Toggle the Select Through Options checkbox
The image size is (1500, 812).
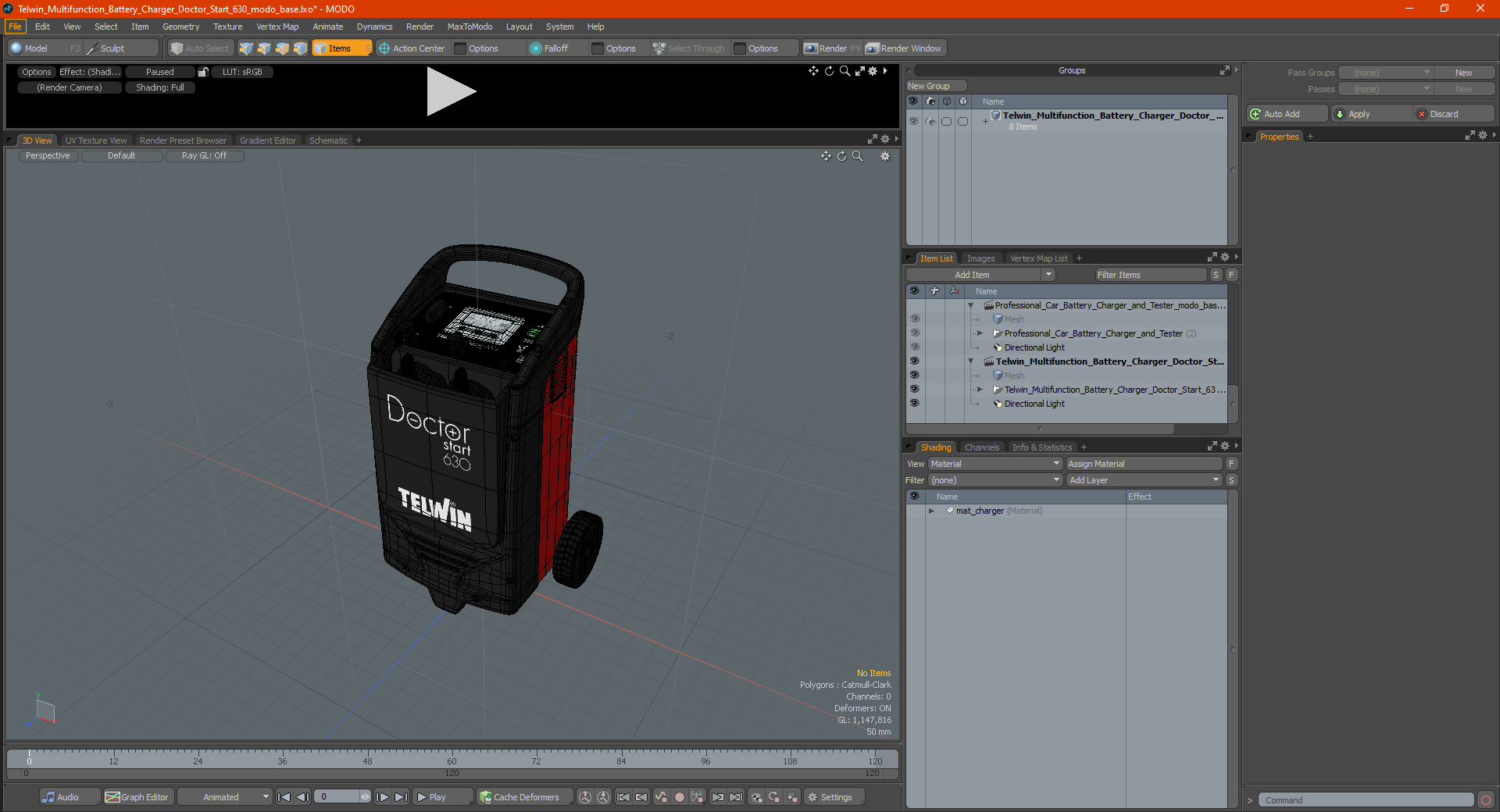point(740,48)
